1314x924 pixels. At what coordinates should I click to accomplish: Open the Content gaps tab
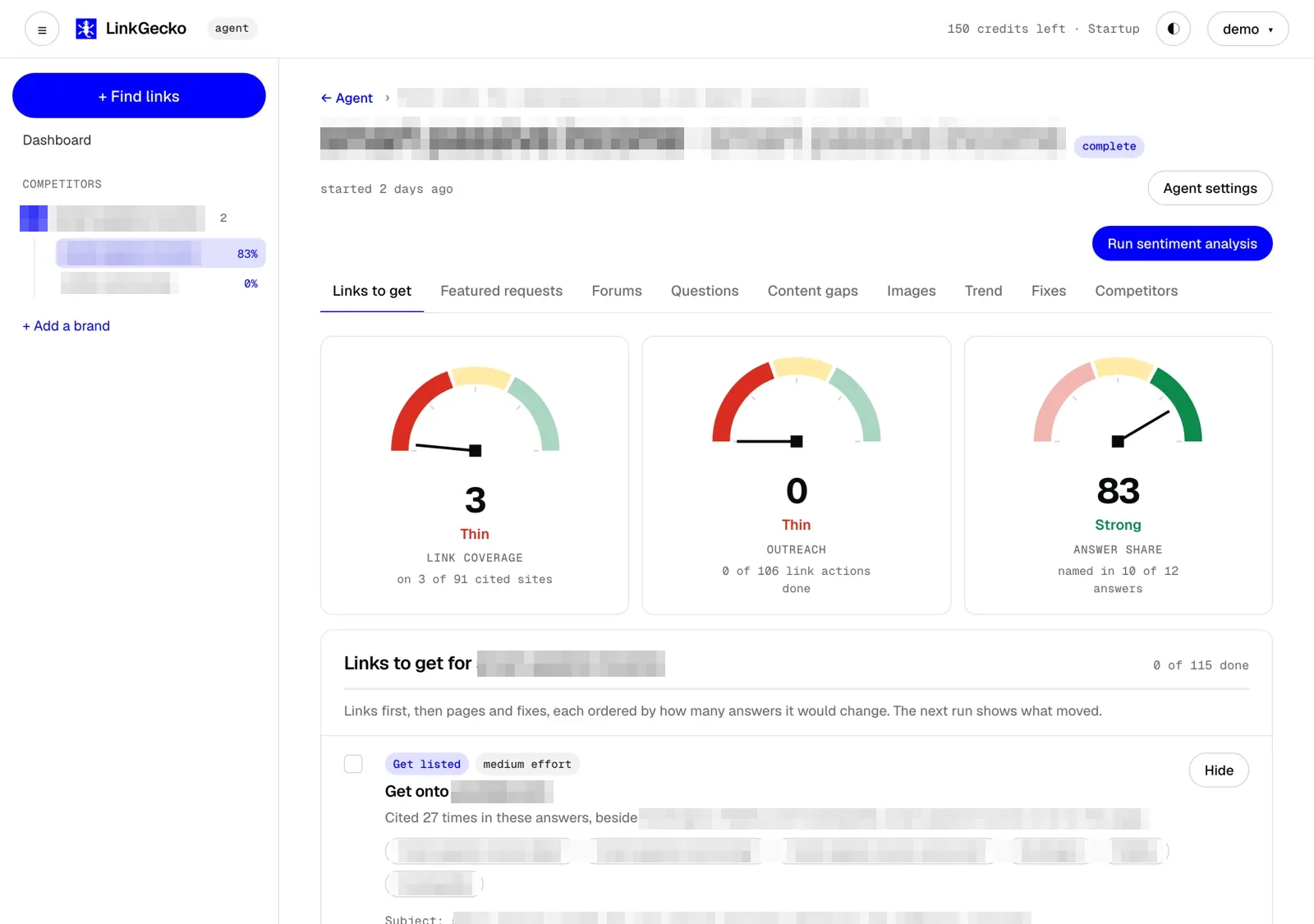pyautogui.click(x=812, y=291)
